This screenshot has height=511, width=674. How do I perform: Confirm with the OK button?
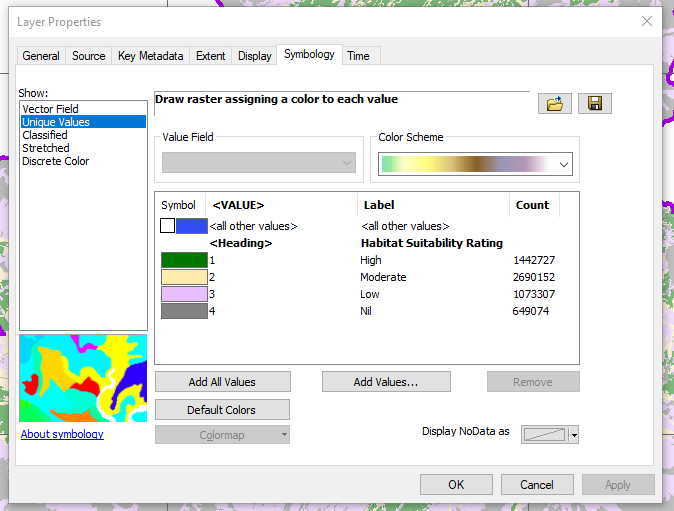[x=456, y=485]
